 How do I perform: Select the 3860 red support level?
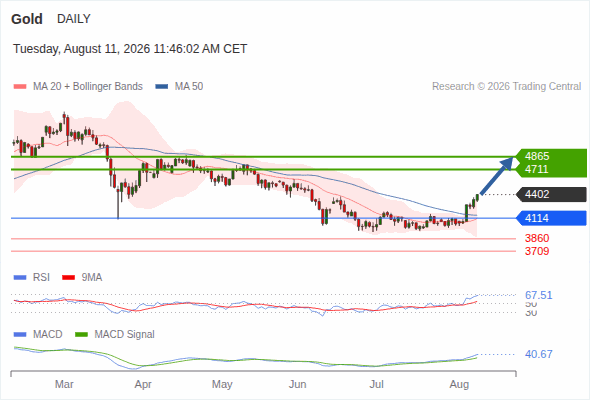pyautogui.click(x=537, y=238)
